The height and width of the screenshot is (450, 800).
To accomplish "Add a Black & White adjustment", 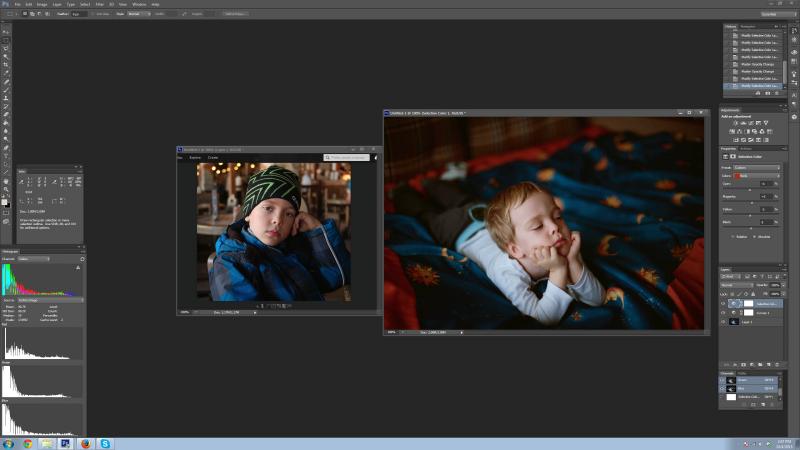I will click(x=747, y=132).
